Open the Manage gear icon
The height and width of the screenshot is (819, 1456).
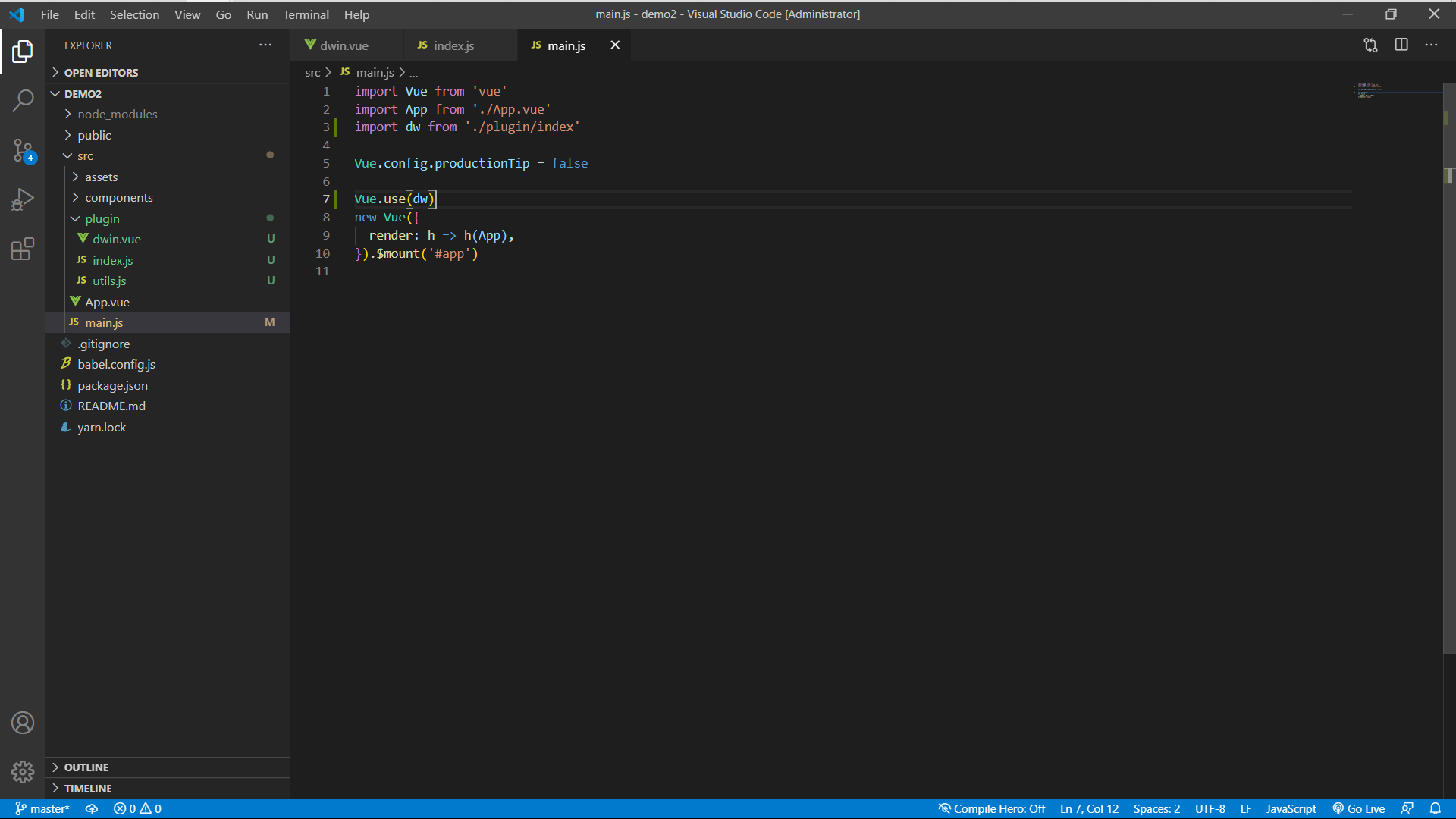pos(23,772)
